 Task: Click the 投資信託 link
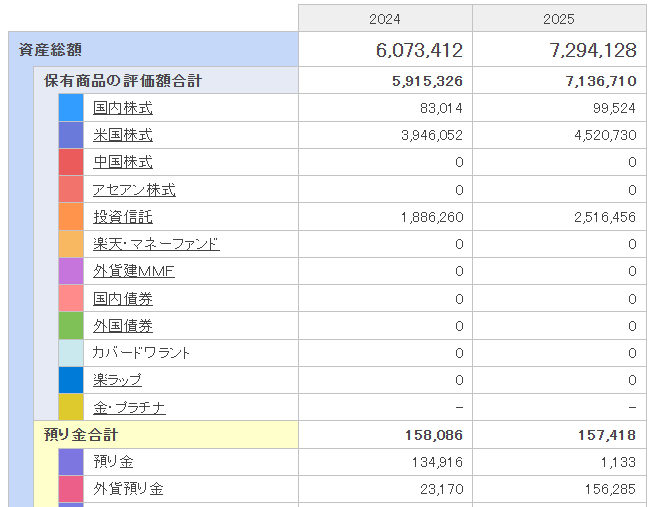[123, 217]
